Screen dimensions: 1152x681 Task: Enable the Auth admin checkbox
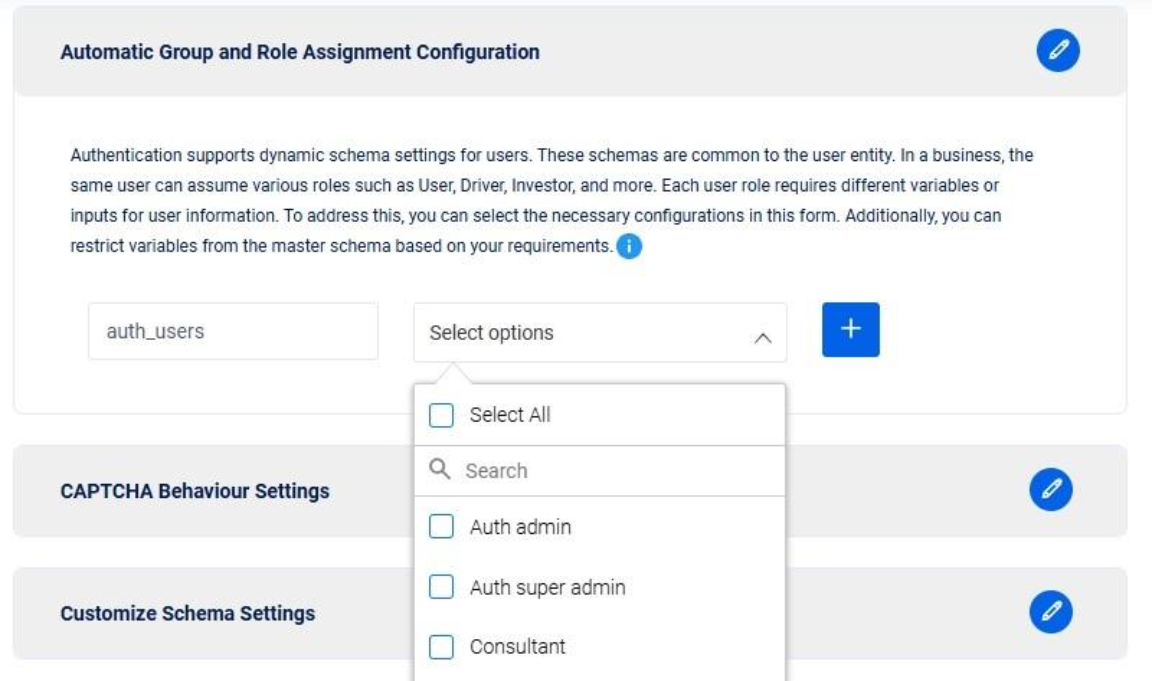(441, 527)
